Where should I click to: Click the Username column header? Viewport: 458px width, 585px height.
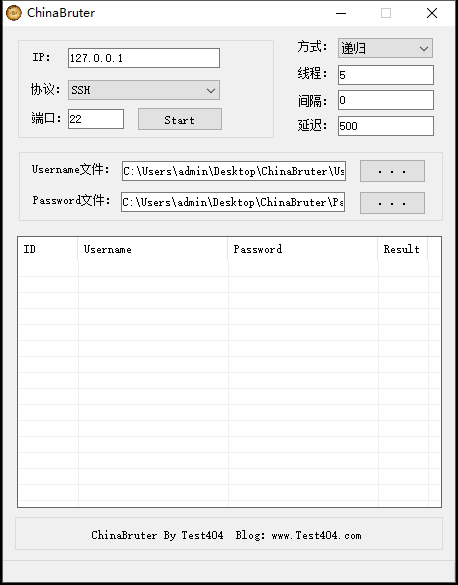click(x=153, y=249)
